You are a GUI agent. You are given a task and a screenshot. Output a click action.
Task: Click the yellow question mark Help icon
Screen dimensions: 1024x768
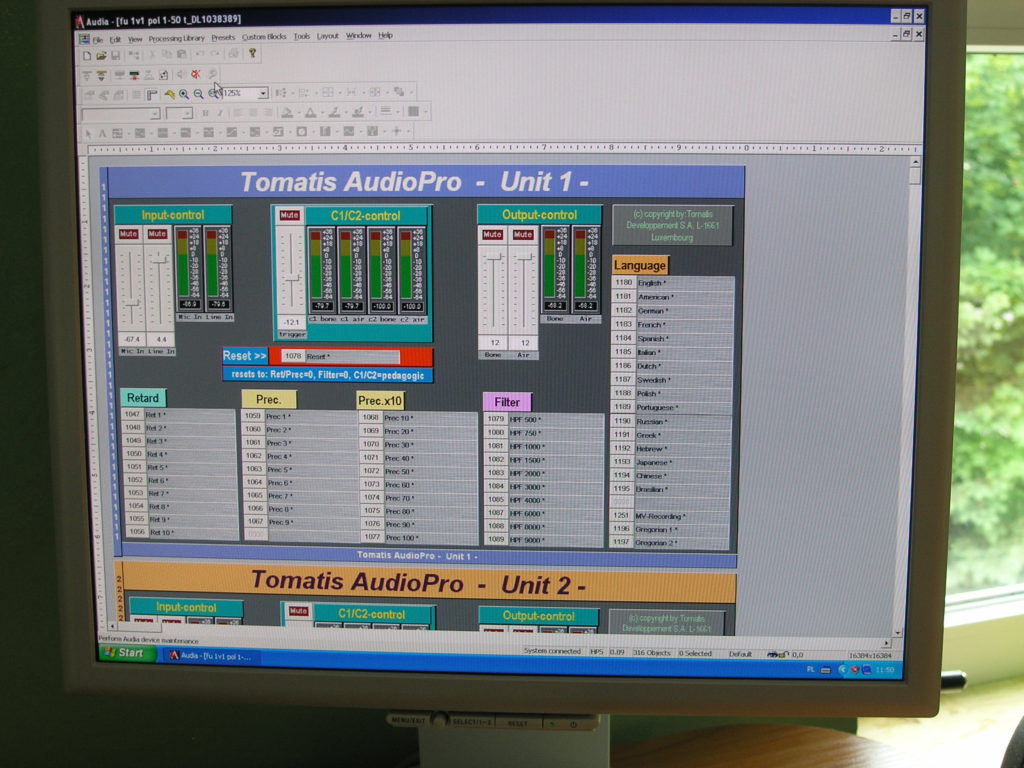pyautogui.click(x=252, y=54)
